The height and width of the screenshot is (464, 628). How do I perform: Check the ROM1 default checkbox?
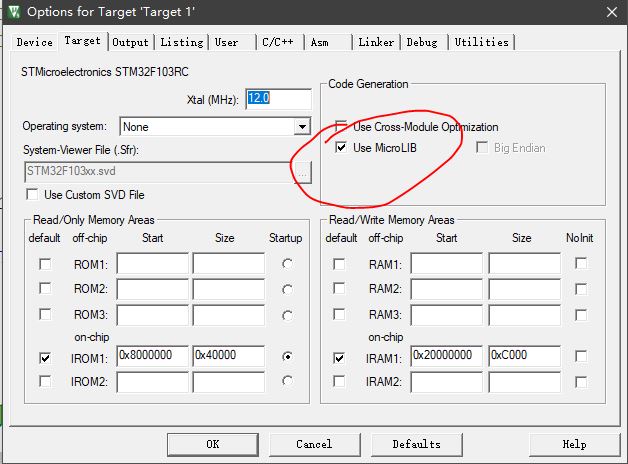[x=45, y=264]
